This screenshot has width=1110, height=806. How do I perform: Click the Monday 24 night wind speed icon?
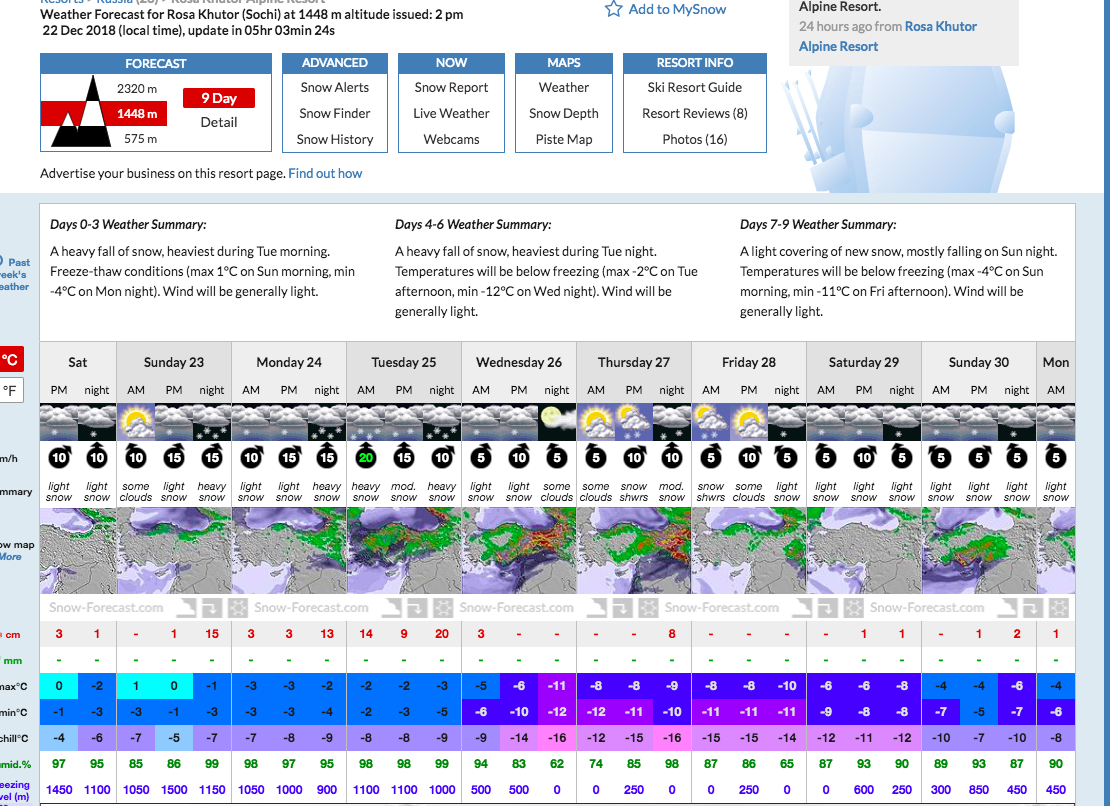[x=326, y=457]
